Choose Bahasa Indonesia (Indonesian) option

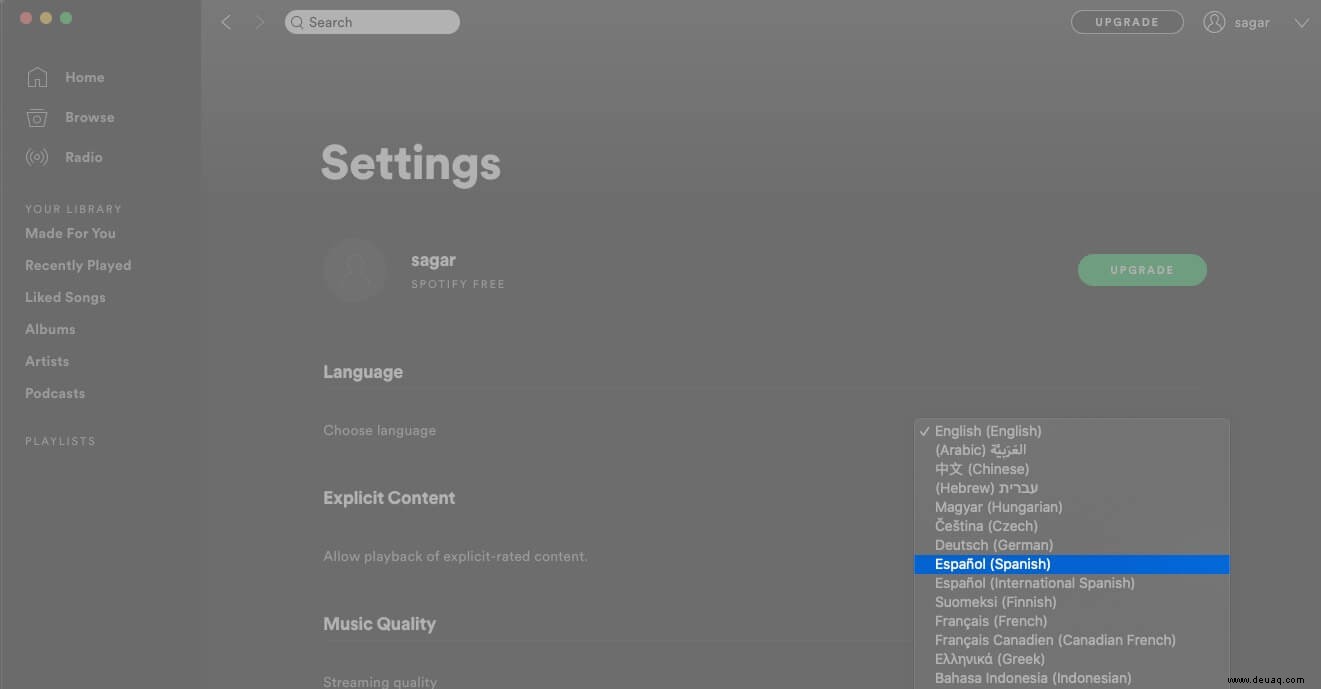coord(1072,678)
